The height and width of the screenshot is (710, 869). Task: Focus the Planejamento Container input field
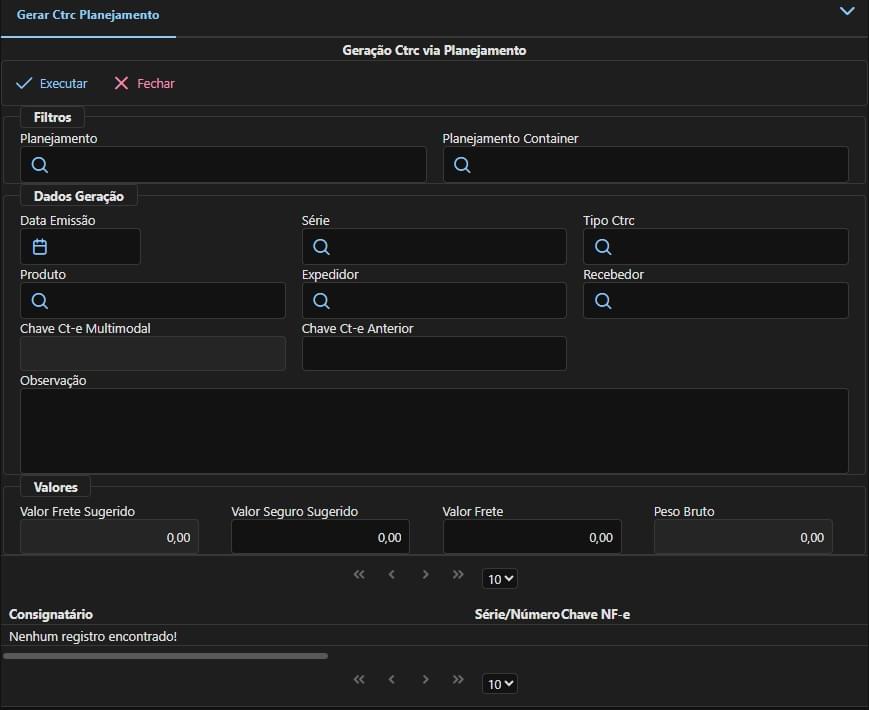coord(646,165)
